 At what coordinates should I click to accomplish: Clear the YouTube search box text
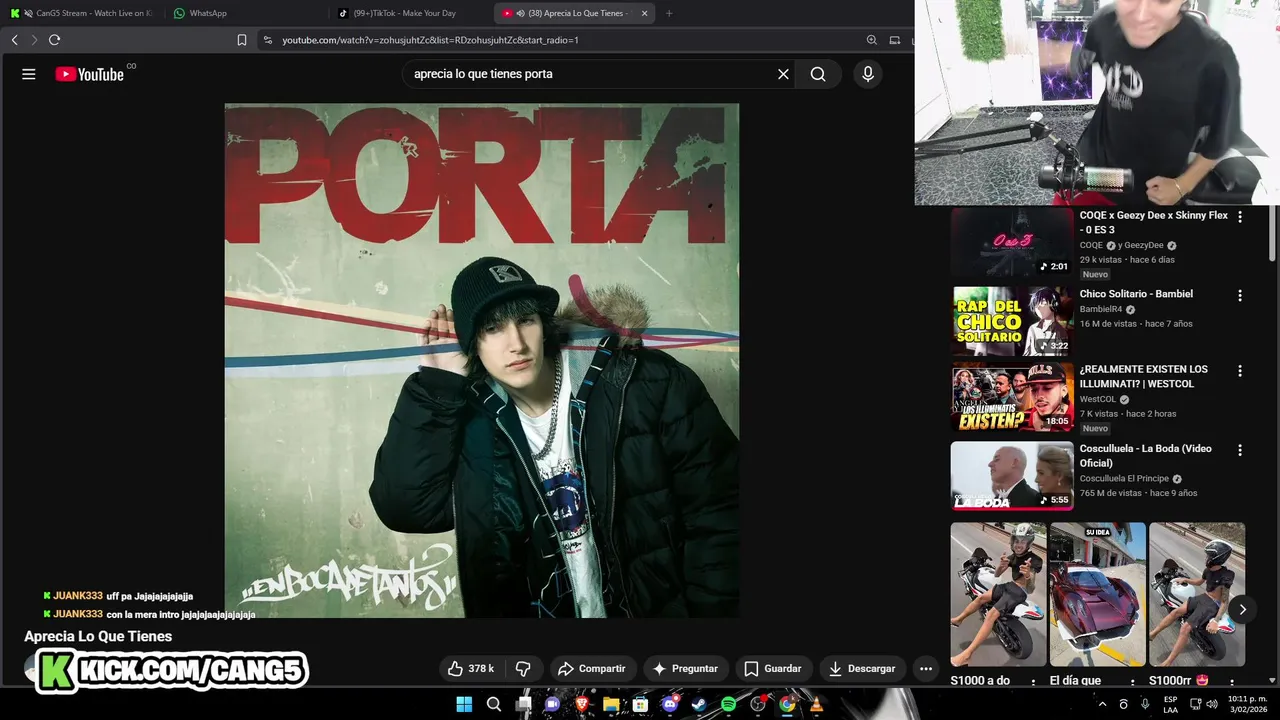pos(783,74)
